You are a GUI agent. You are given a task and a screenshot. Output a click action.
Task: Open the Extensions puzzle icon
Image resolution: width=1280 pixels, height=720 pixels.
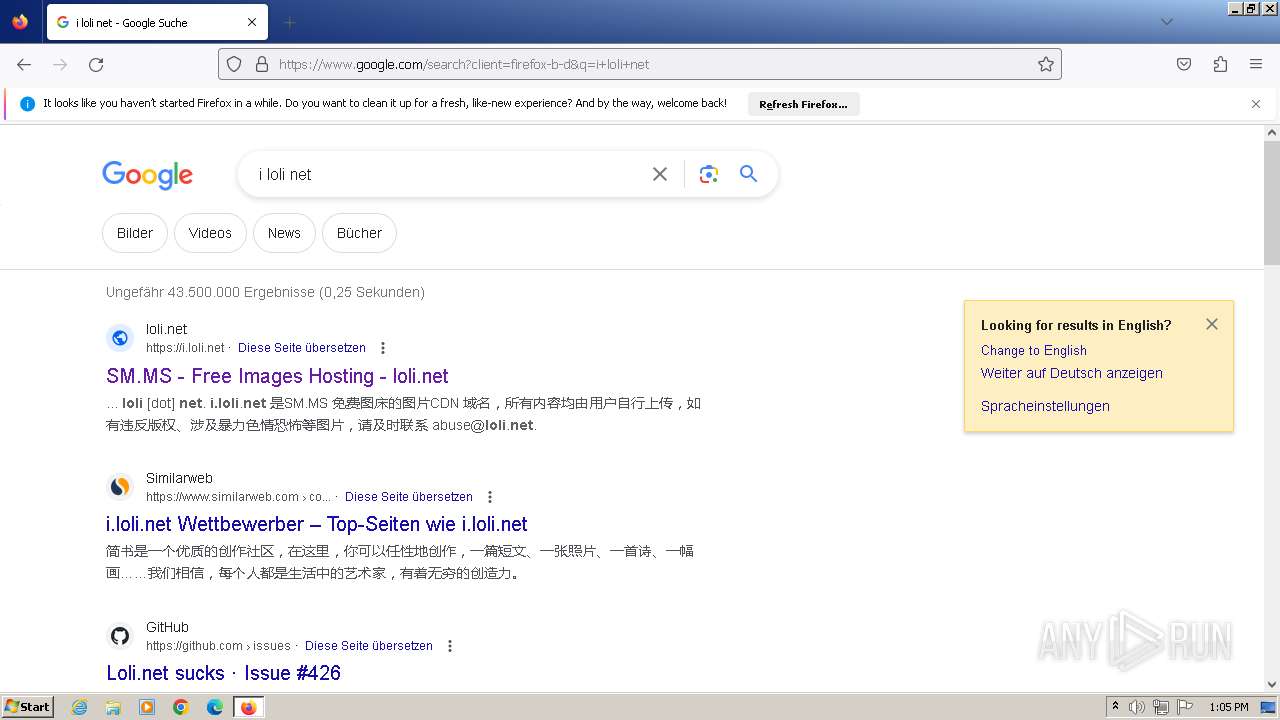point(1220,64)
